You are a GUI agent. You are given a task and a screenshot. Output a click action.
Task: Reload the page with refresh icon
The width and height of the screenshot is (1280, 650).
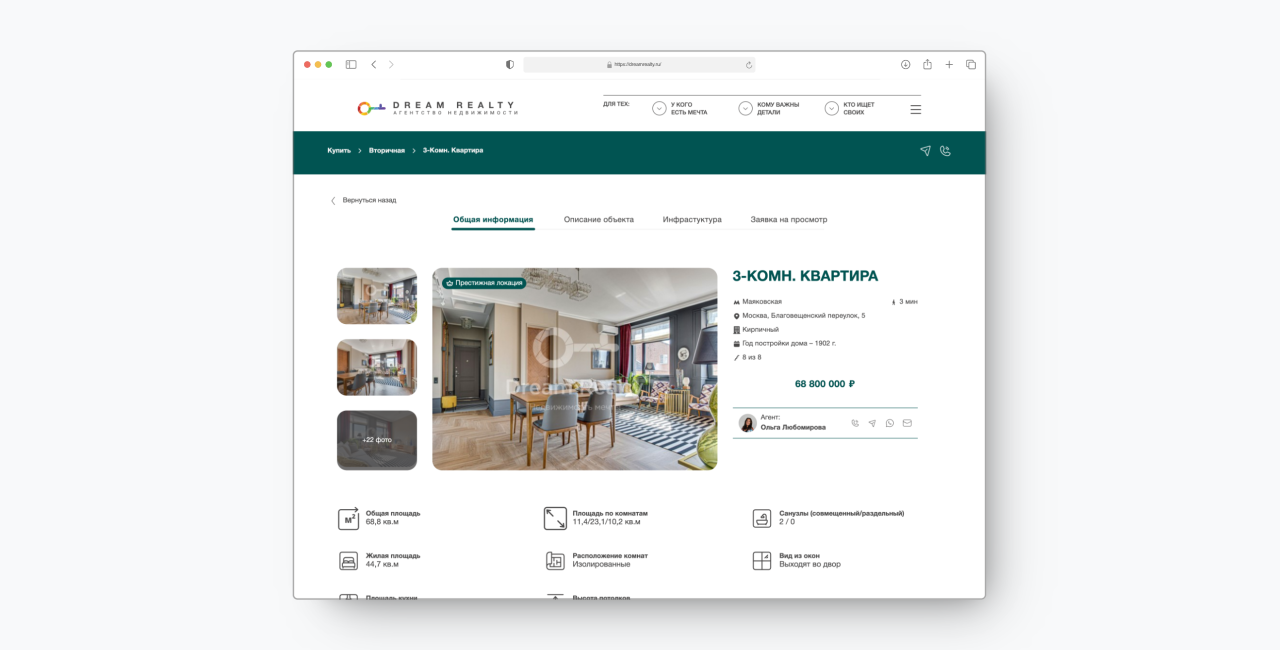point(748,64)
